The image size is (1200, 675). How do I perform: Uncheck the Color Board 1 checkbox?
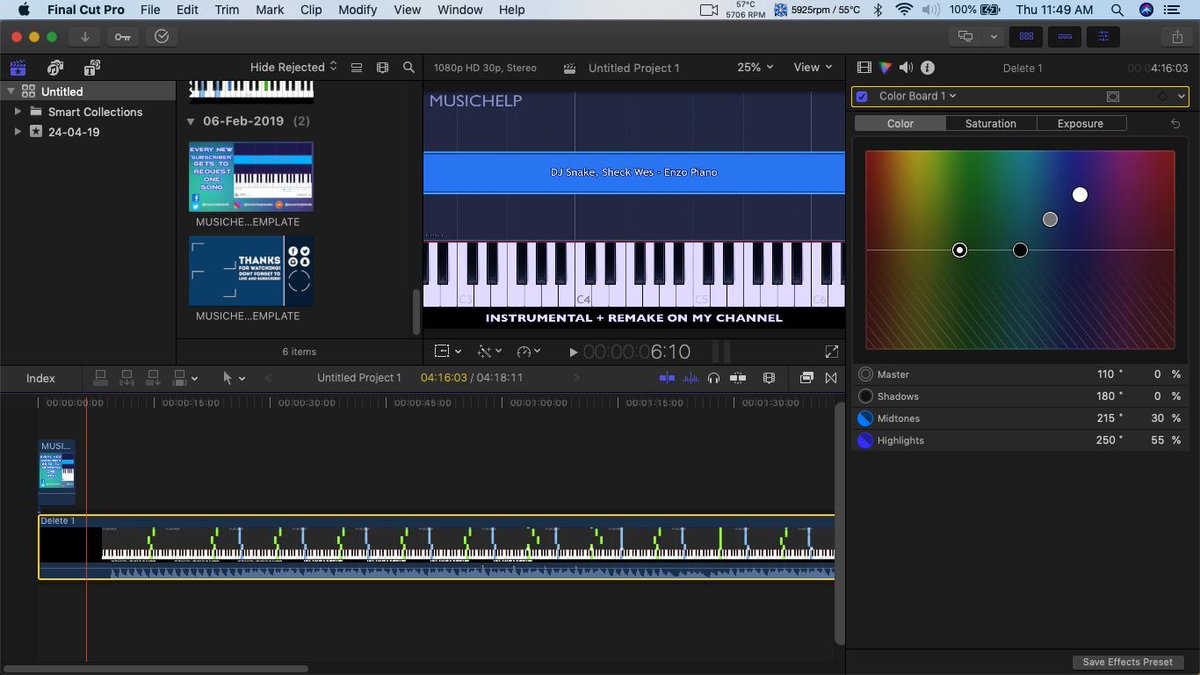[862, 96]
